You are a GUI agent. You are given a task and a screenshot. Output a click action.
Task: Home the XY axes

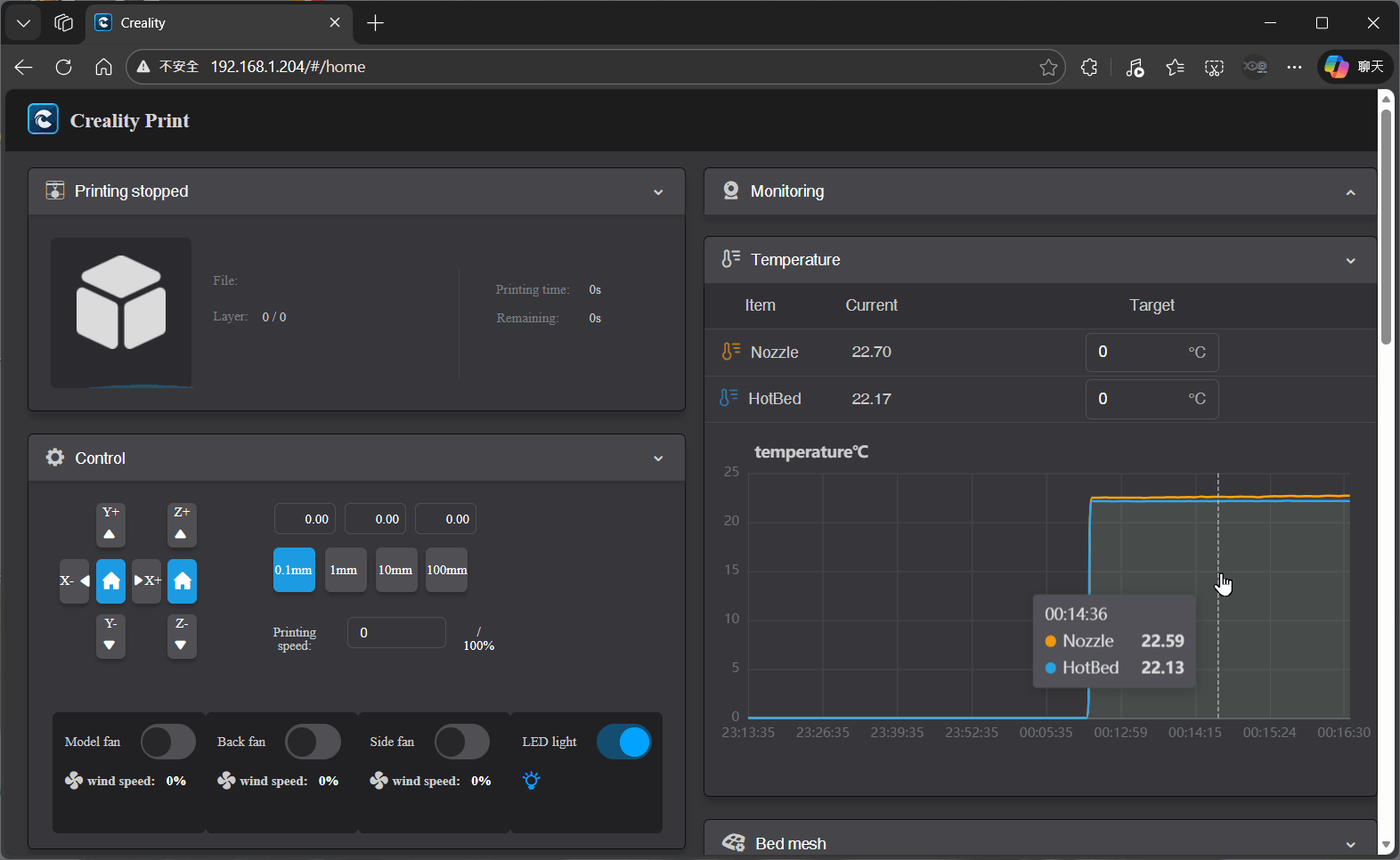tap(111, 581)
